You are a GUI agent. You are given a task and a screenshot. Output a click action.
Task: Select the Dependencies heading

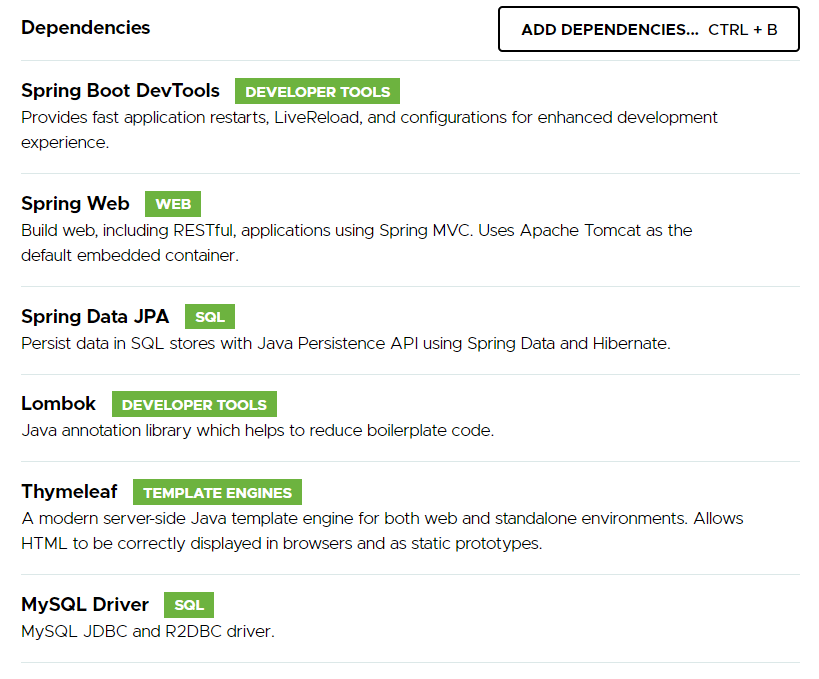[x=86, y=28]
